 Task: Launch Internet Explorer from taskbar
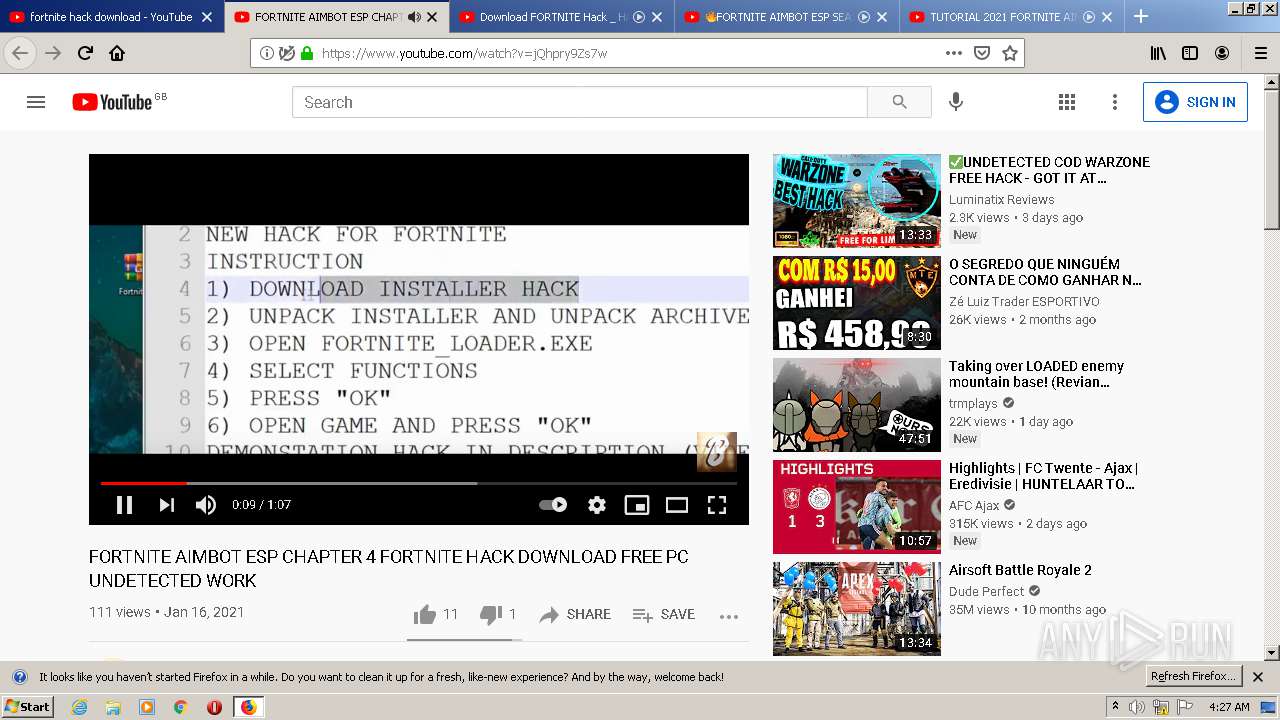tap(79, 707)
